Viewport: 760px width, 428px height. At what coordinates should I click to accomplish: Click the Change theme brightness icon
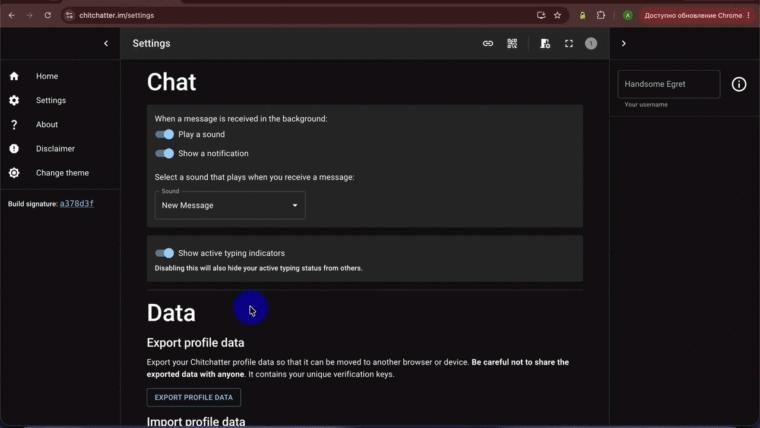(14, 173)
